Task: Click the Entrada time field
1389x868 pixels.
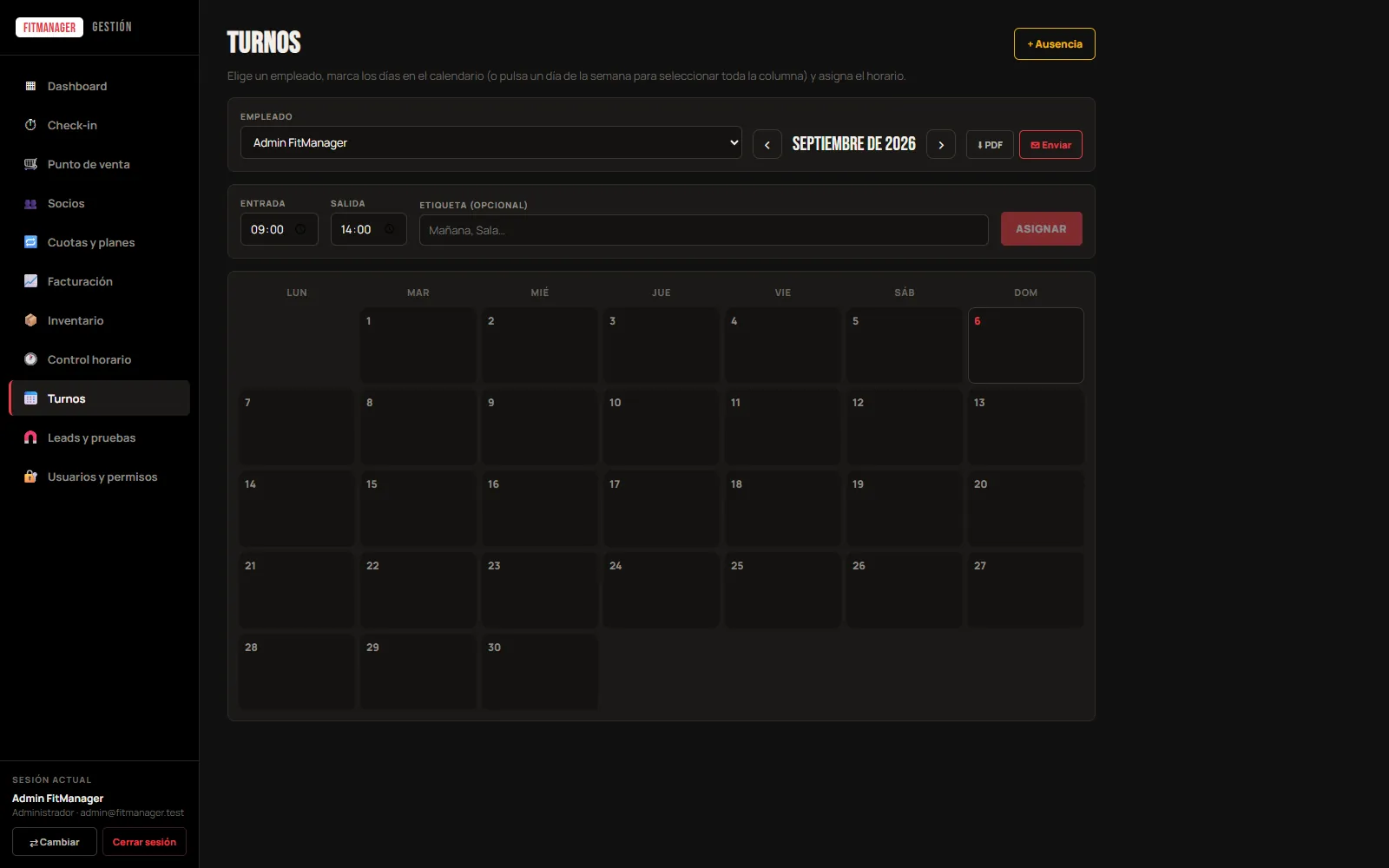Action: coord(280,229)
